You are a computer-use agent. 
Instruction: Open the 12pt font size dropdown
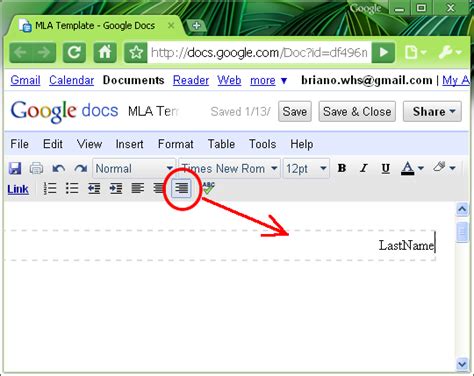pos(306,169)
